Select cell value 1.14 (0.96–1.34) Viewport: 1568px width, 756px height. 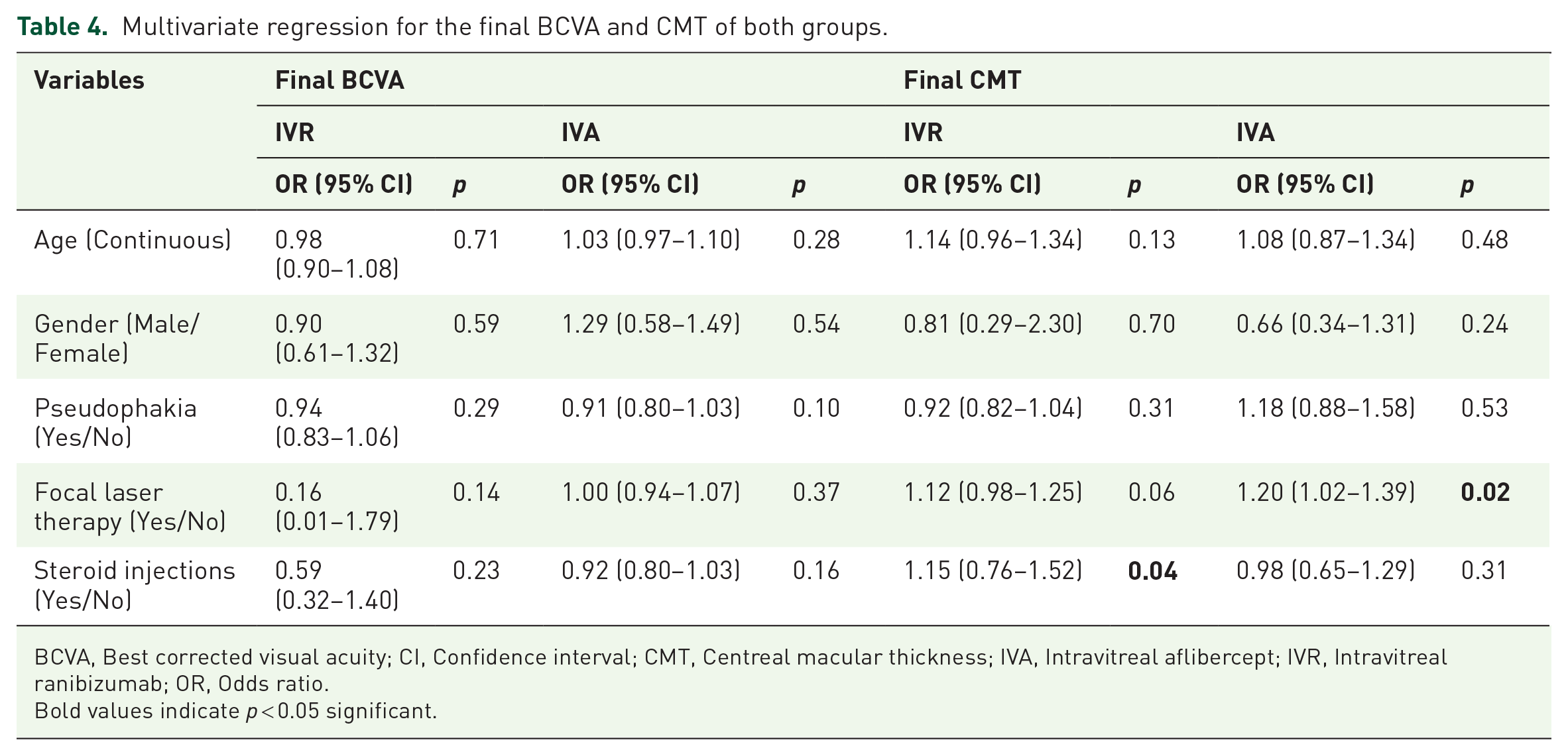click(x=993, y=240)
